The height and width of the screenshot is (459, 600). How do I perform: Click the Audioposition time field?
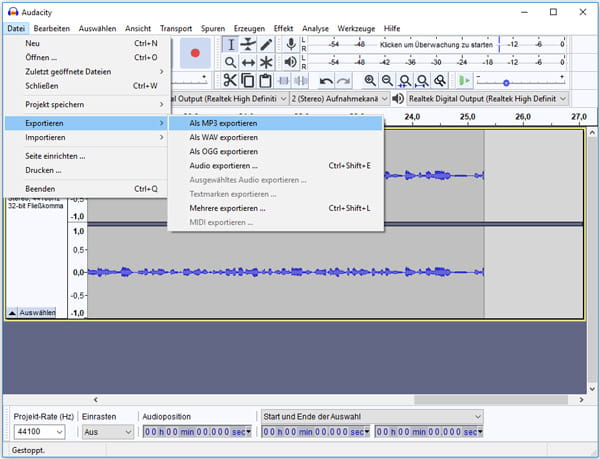tap(197, 432)
